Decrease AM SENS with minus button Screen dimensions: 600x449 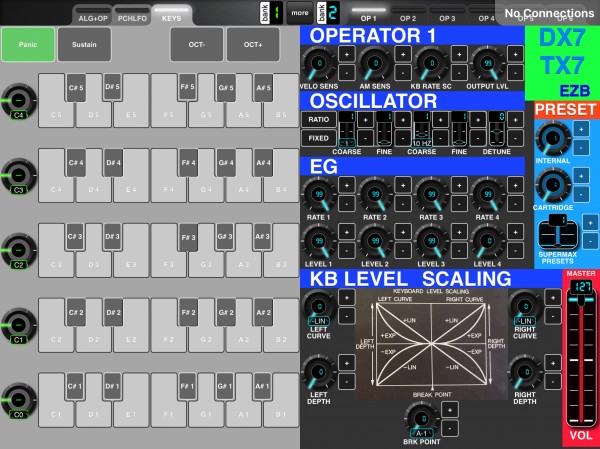click(403, 72)
